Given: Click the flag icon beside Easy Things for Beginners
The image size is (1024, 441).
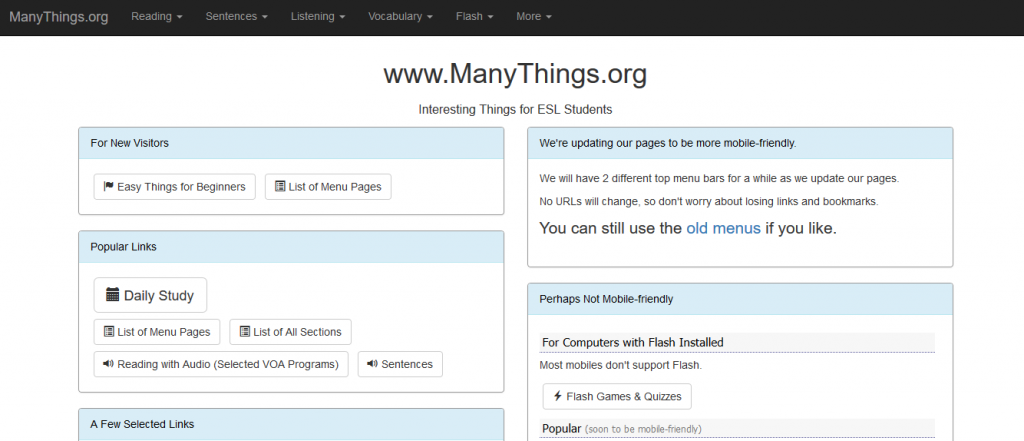Looking at the screenshot, I should 108,186.
